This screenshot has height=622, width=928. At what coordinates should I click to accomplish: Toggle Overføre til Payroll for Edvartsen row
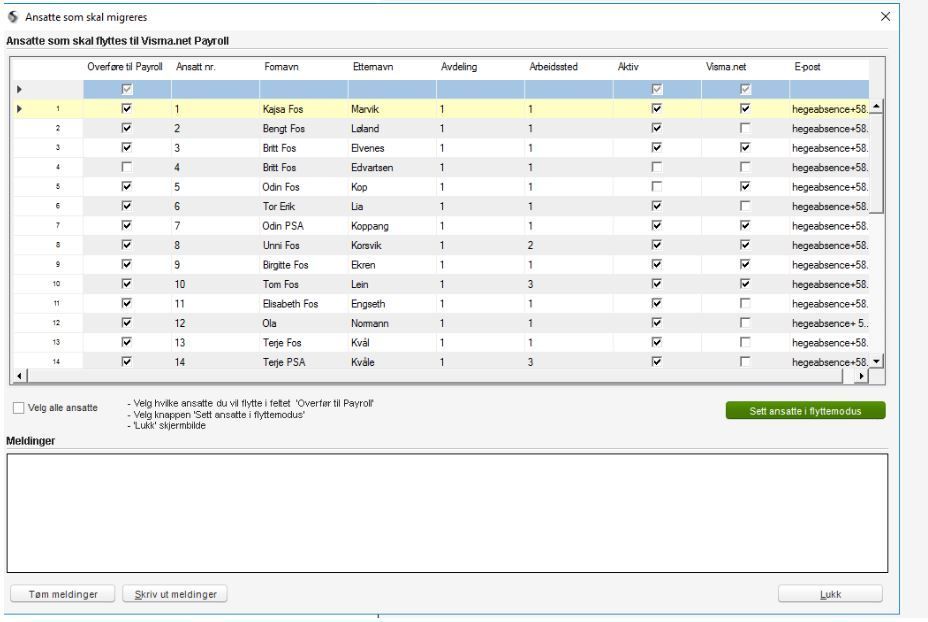pos(126,167)
